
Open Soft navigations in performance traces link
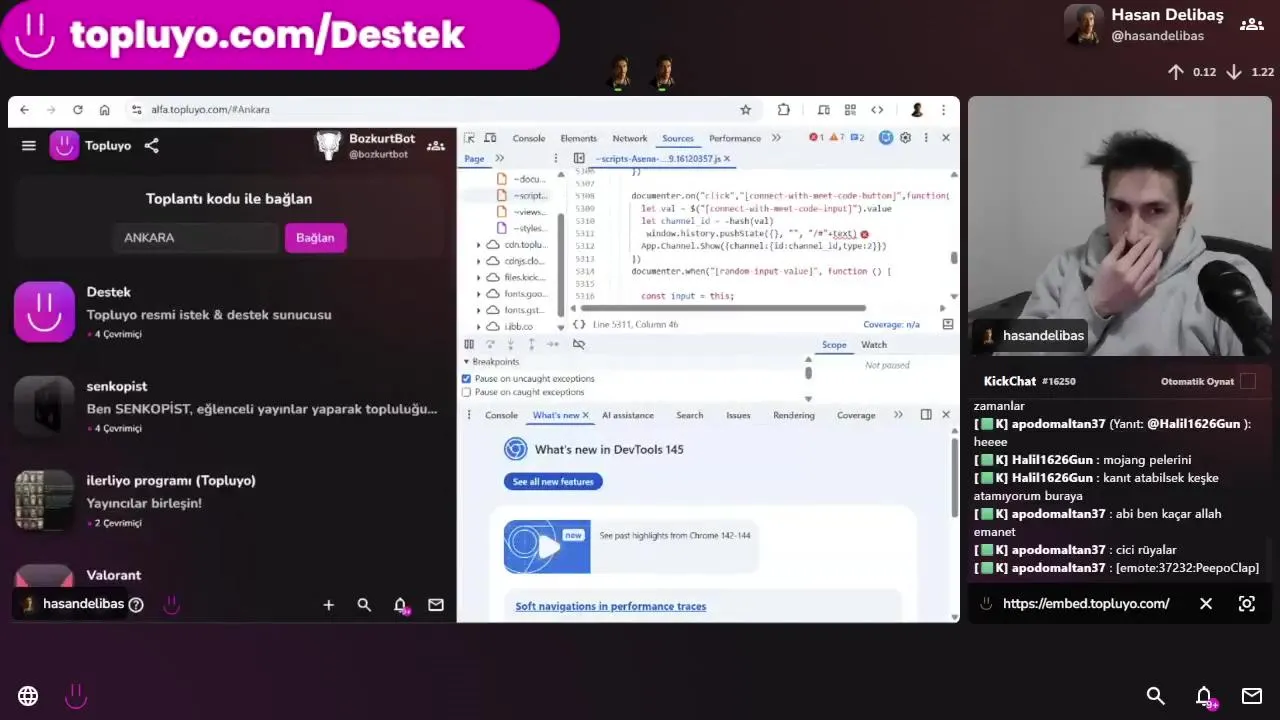[611, 607]
